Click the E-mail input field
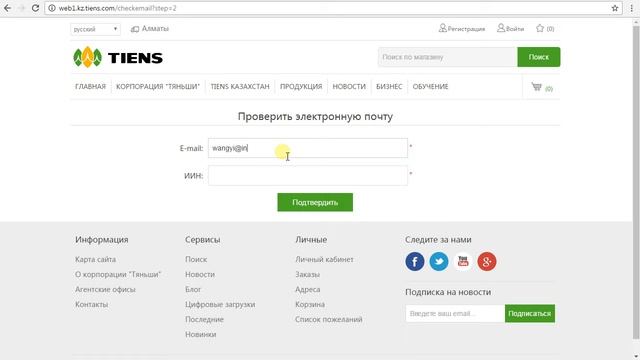 tap(308, 148)
